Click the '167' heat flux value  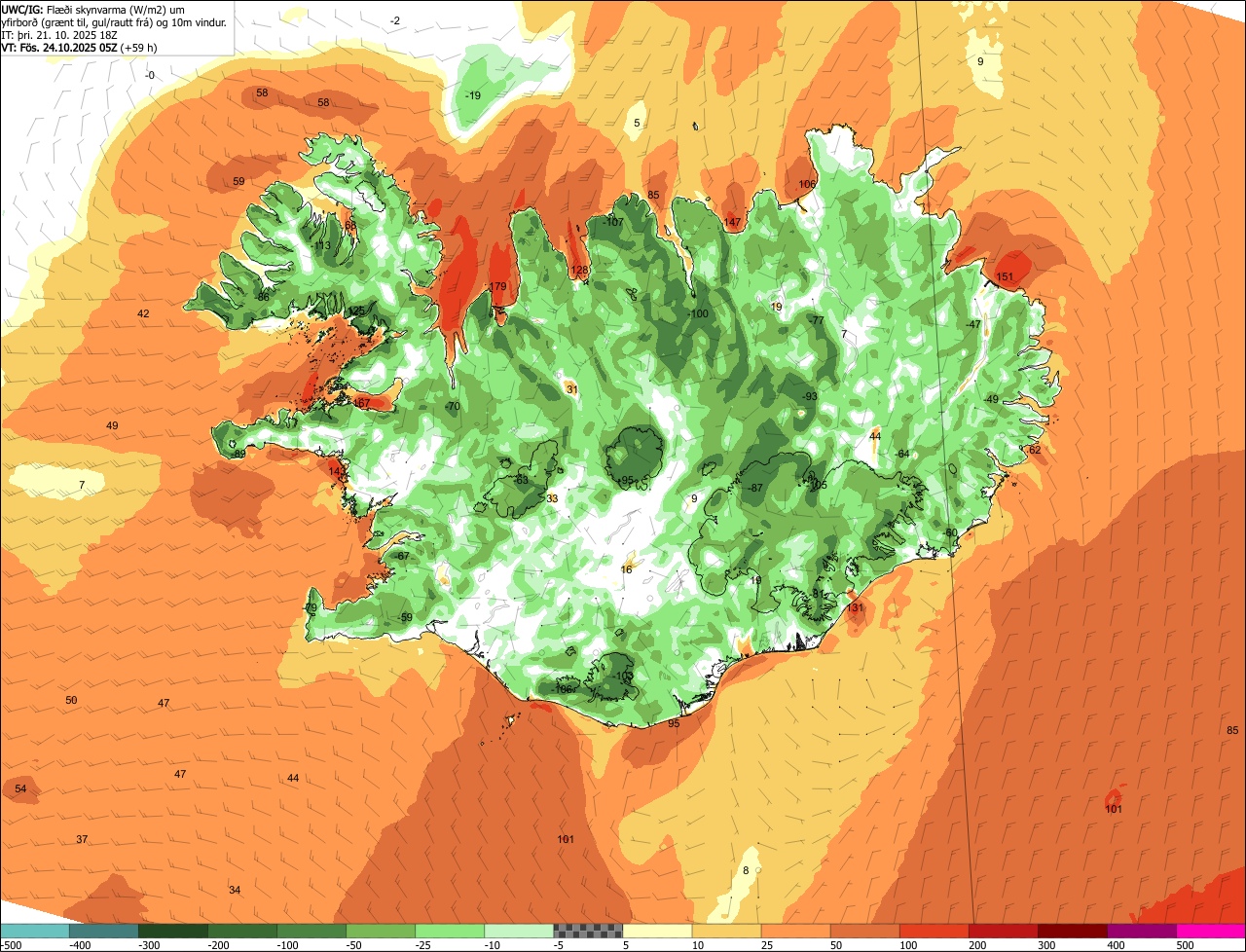click(x=361, y=403)
